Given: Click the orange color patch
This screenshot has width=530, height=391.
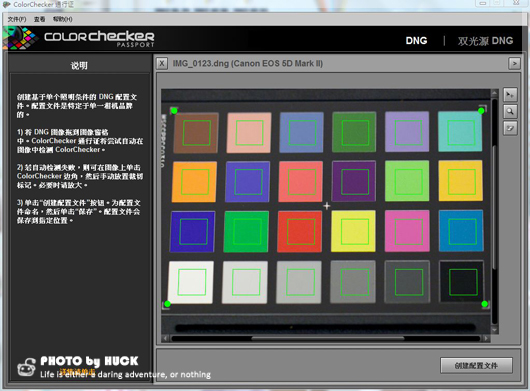Looking at the screenshot, I should coord(194,182).
